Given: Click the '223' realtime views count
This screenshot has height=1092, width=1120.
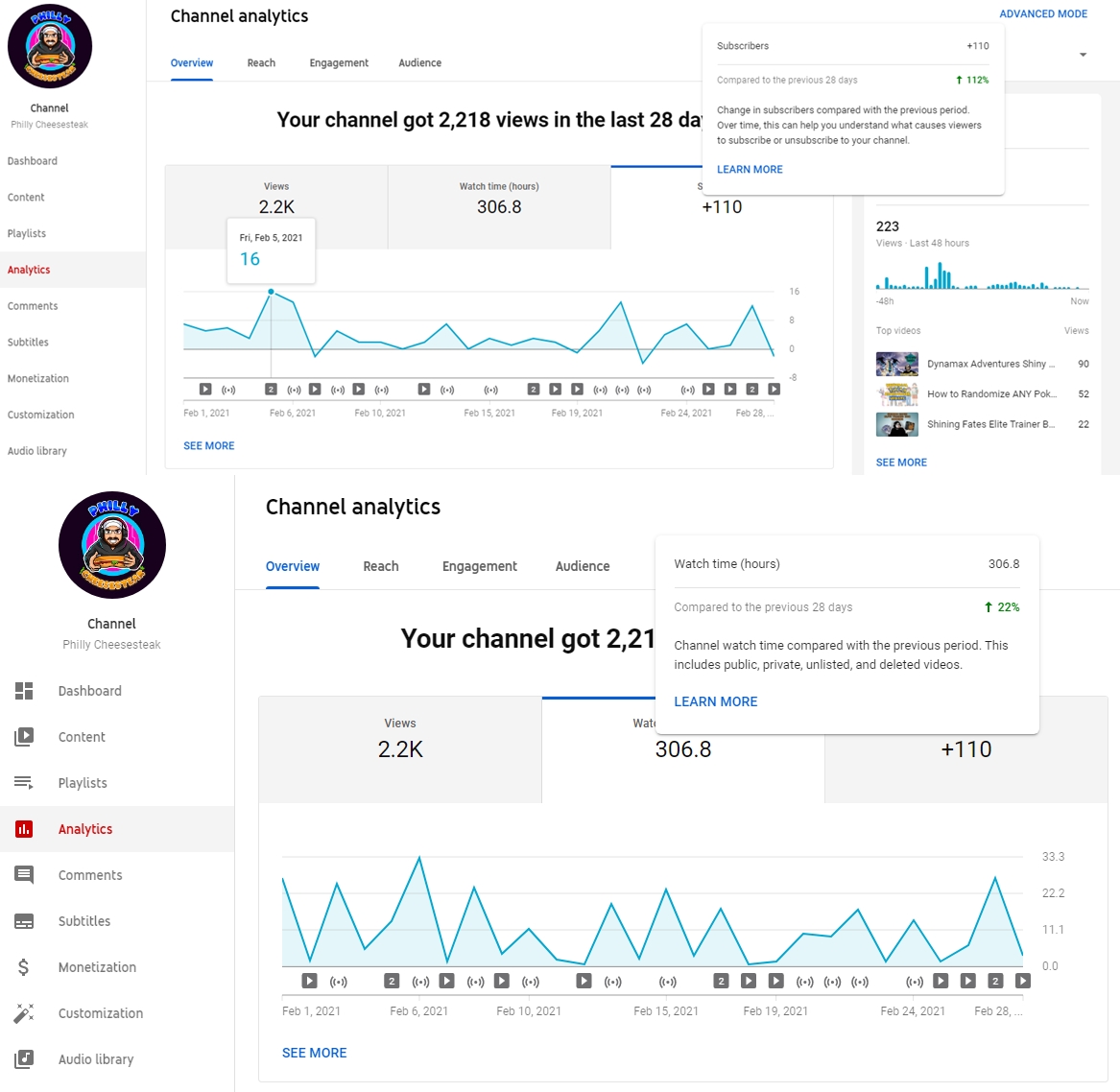Looking at the screenshot, I should (887, 226).
